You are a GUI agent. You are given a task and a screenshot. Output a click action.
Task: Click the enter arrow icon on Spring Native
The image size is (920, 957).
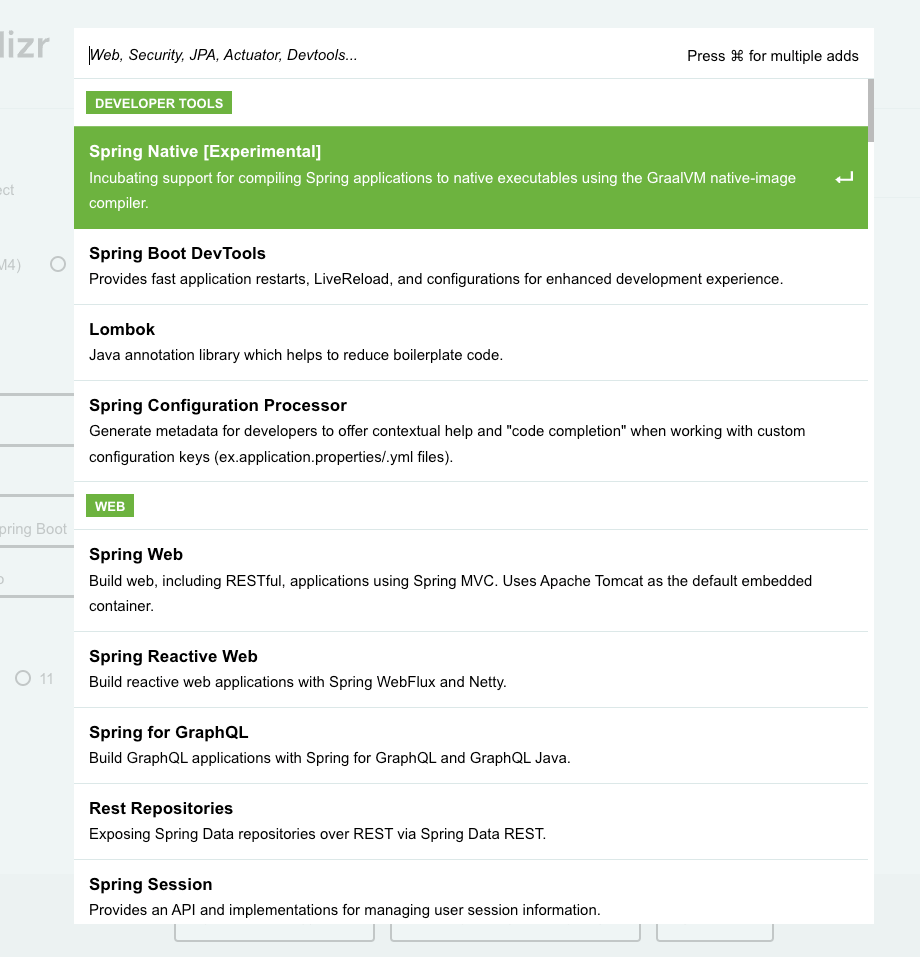tap(844, 178)
